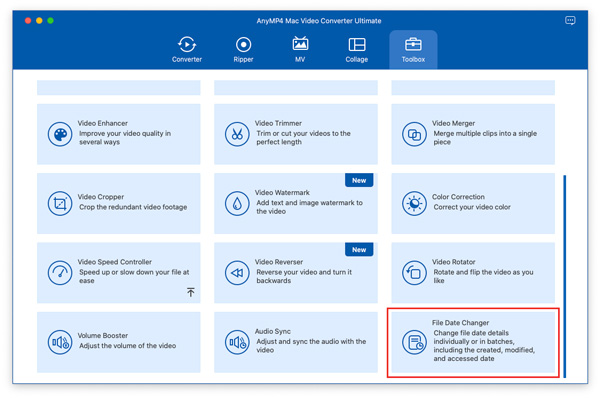Click "Rotate and flip the video" description

point(483,276)
